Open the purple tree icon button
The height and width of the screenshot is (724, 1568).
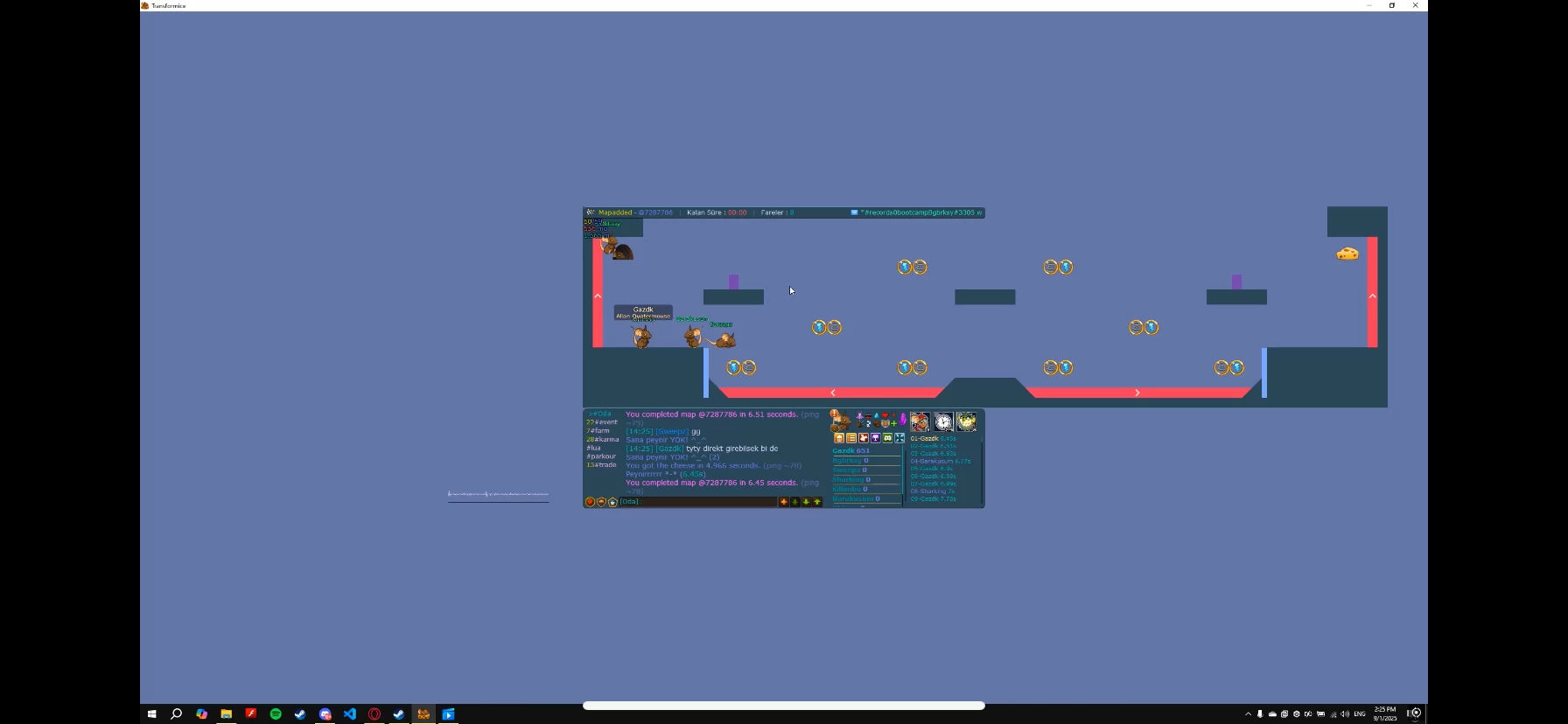tap(875, 438)
